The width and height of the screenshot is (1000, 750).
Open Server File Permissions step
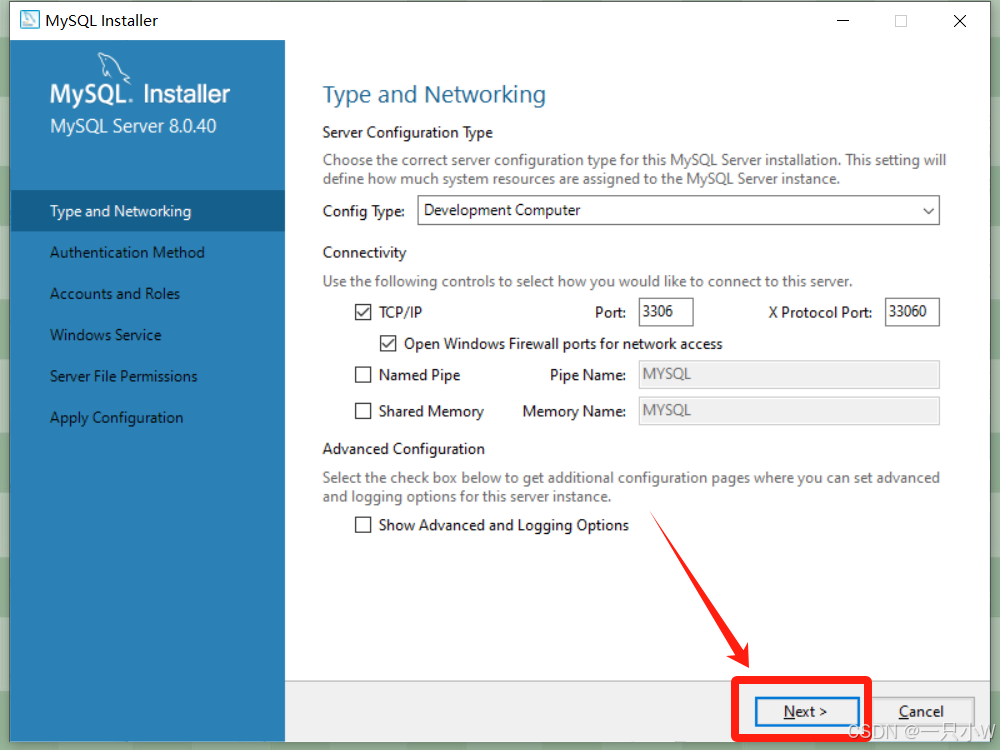click(124, 376)
